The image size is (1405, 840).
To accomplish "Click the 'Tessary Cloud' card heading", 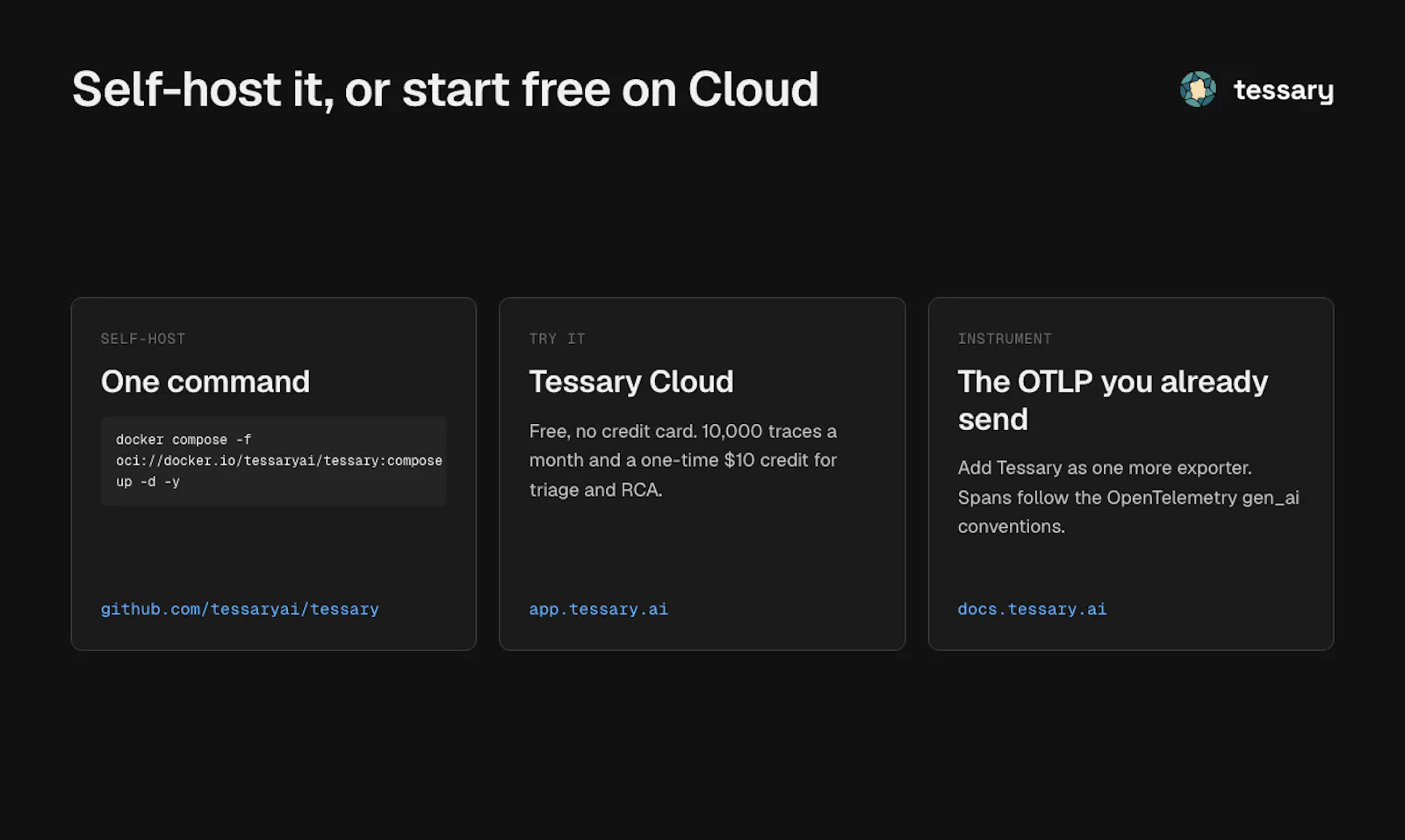I will 631,382.
